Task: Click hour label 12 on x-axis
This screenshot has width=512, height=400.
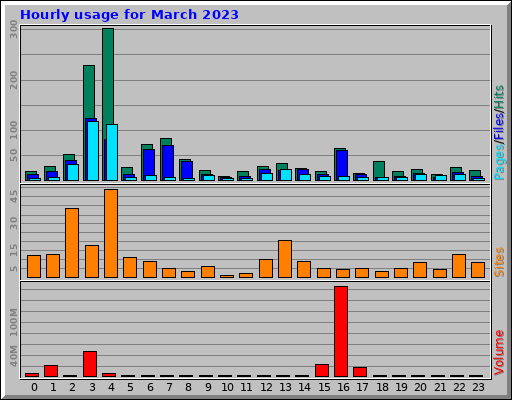Action: tap(266, 387)
